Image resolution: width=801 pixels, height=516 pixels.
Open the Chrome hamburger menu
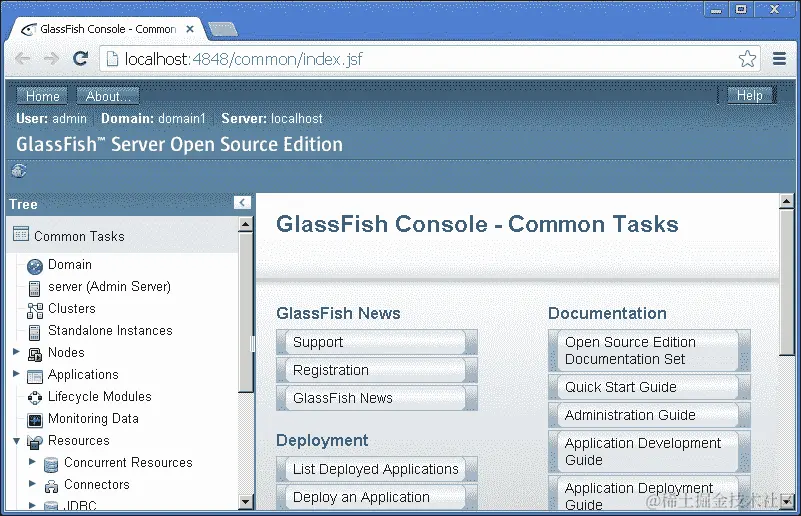pos(779,59)
